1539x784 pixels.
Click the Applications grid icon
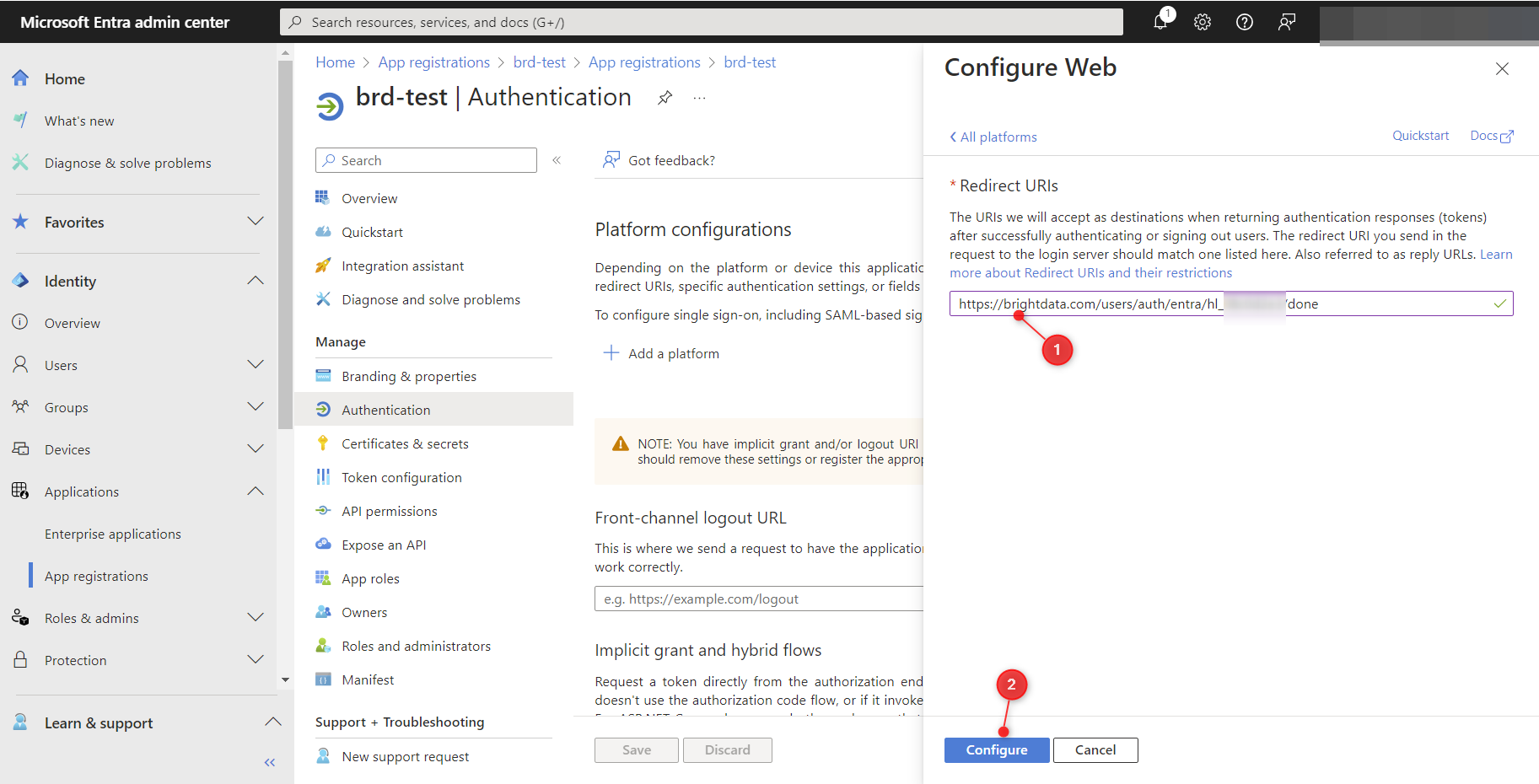point(21,491)
